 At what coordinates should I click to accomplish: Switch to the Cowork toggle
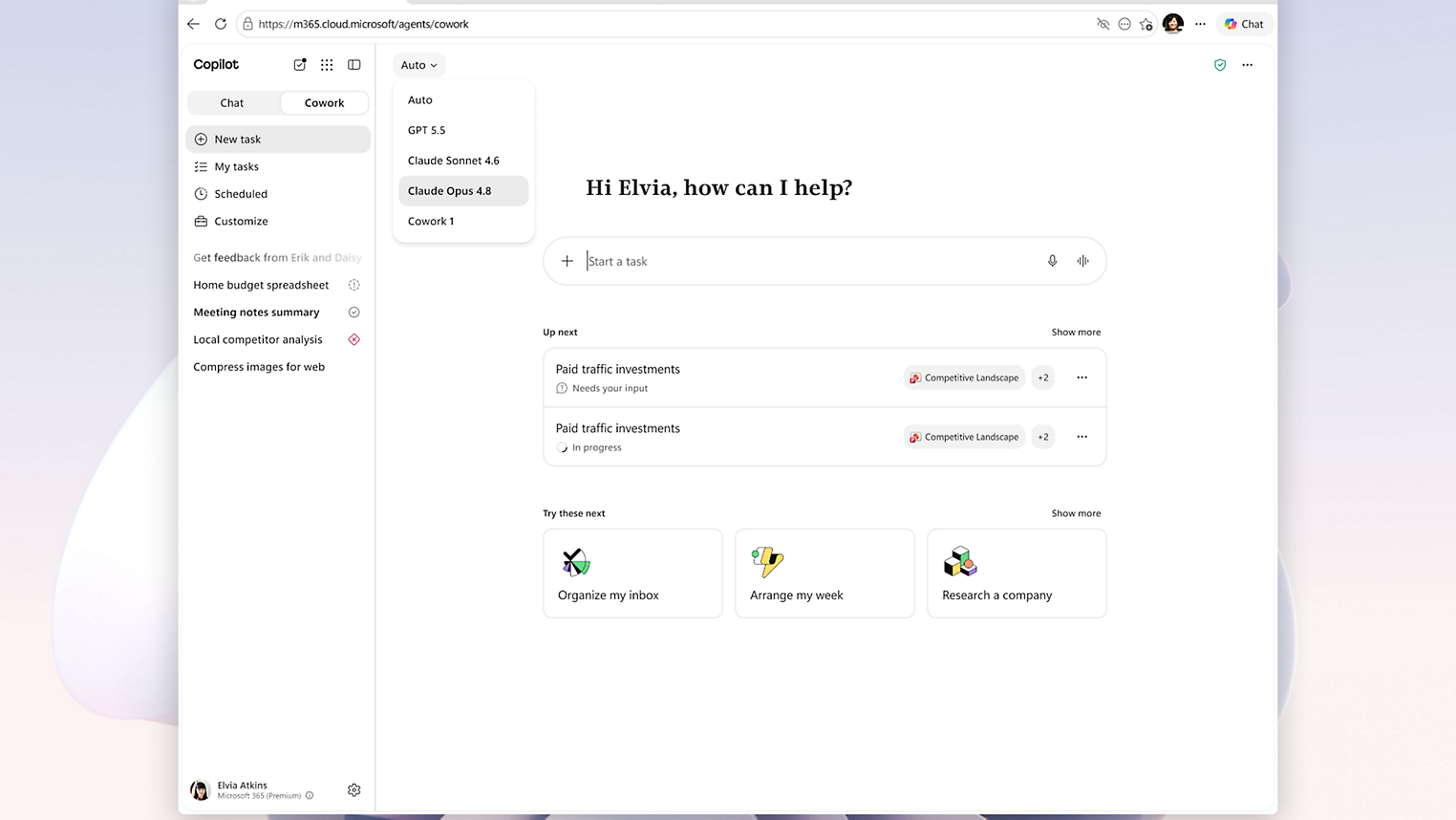pyautogui.click(x=324, y=103)
